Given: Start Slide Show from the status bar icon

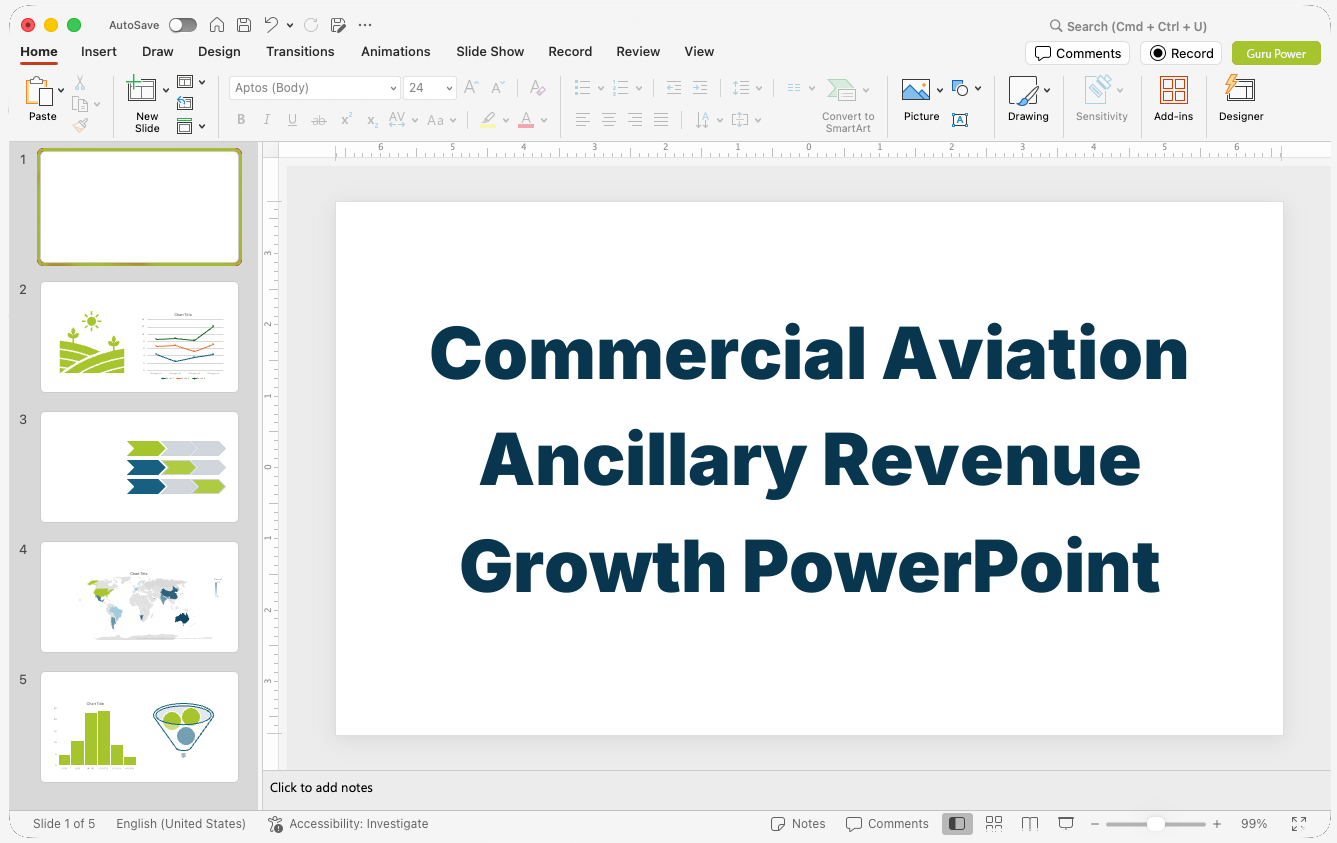Looking at the screenshot, I should pyautogui.click(x=1066, y=823).
